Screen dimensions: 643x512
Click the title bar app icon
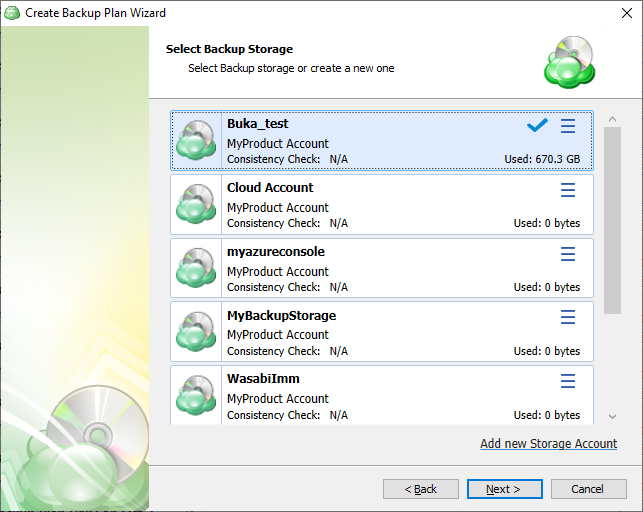12,13
